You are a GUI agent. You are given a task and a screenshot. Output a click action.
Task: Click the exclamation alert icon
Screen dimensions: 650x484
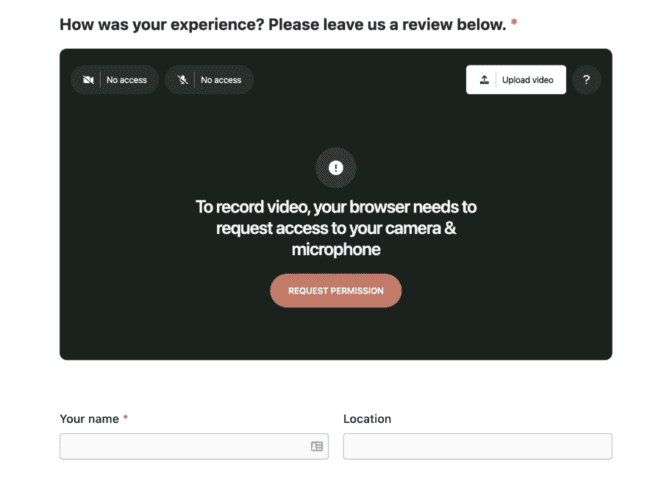click(x=336, y=168)
